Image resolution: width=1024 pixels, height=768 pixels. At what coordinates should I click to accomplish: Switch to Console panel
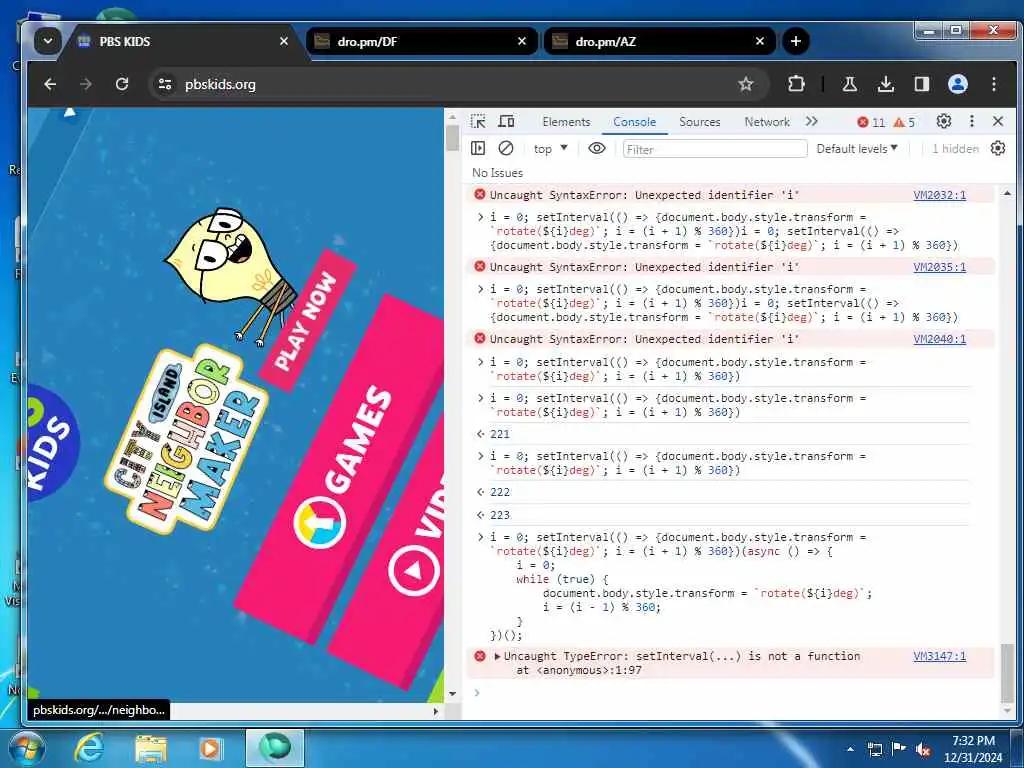point(634,121)
